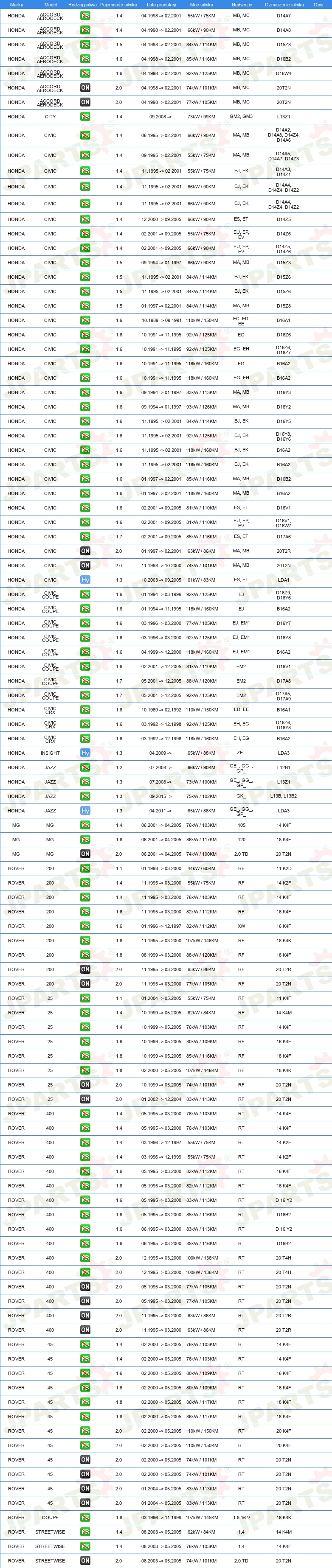Click diesel ON icon in STREETWISE 2.0 TD row
This screenshot has width=332, height=1568.
tap(85, 1561)
